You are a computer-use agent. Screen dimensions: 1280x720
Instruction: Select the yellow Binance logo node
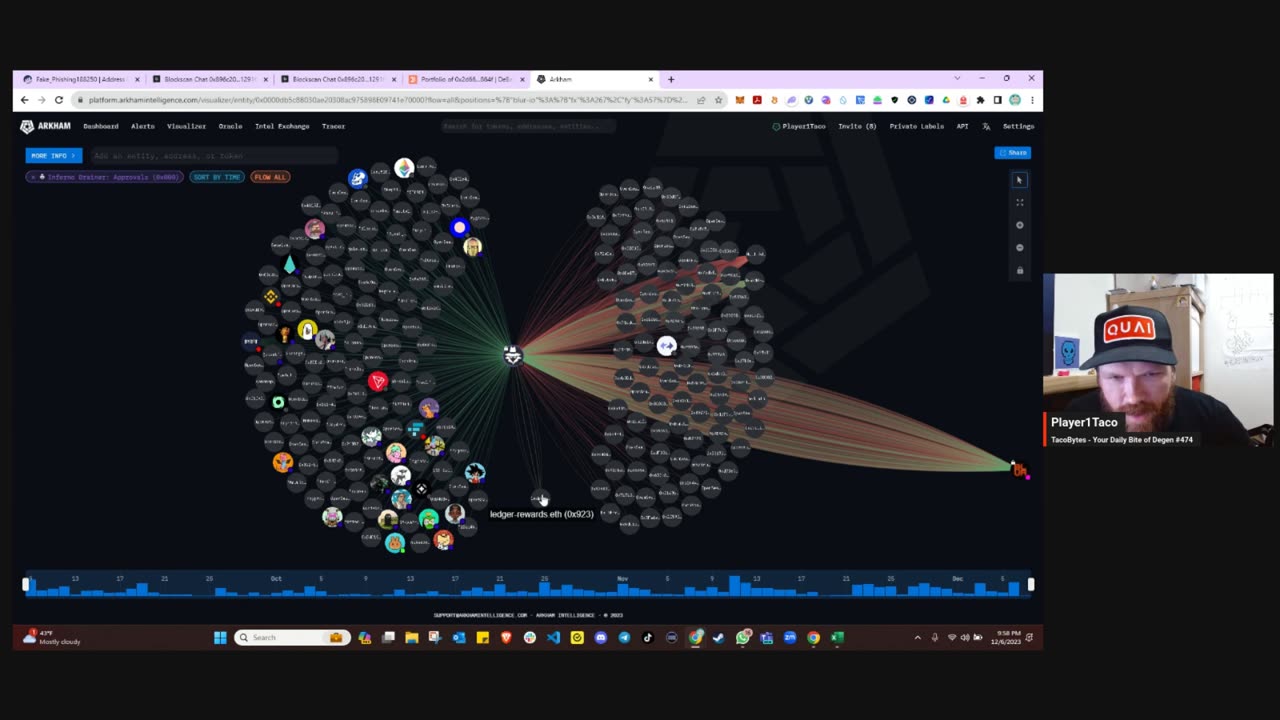point(270,297)
